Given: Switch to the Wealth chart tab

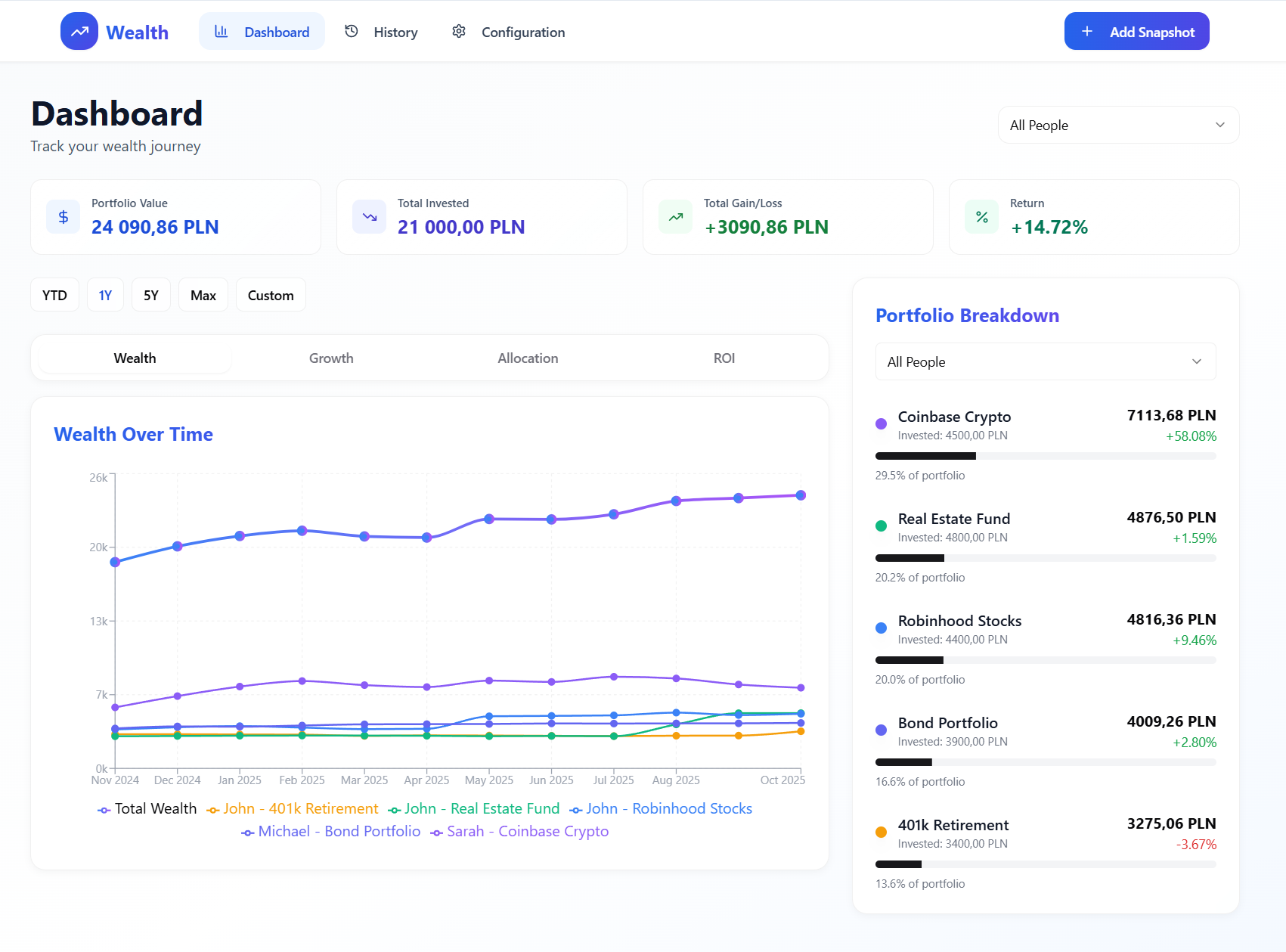Looking at the screenshot, I should (135, 358).
